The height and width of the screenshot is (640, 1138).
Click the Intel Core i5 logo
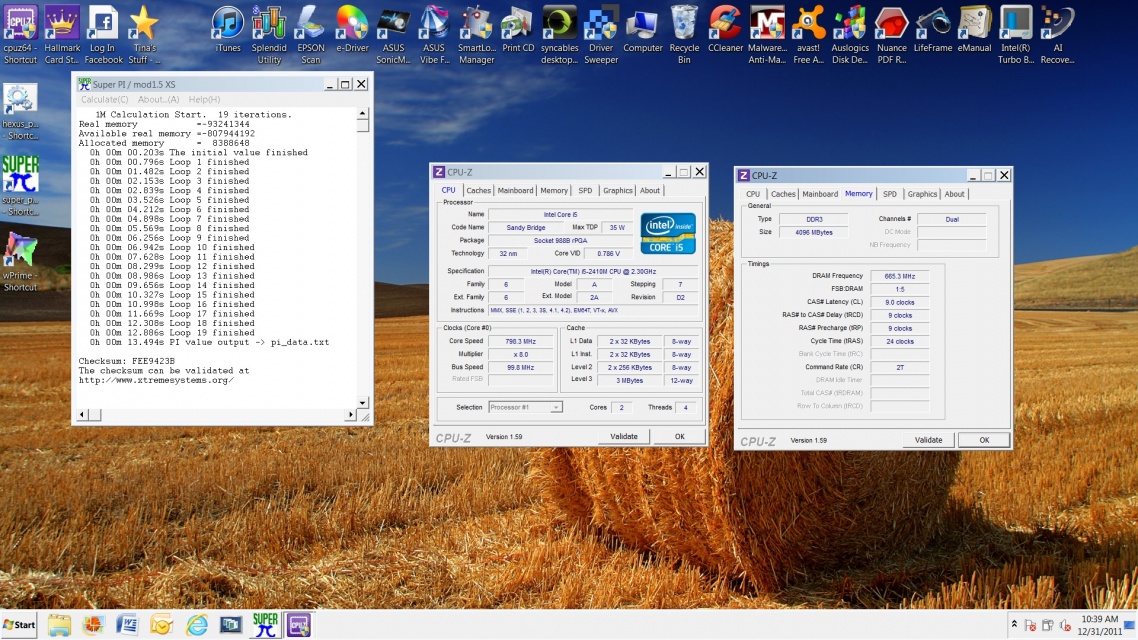tap(668, 233)
